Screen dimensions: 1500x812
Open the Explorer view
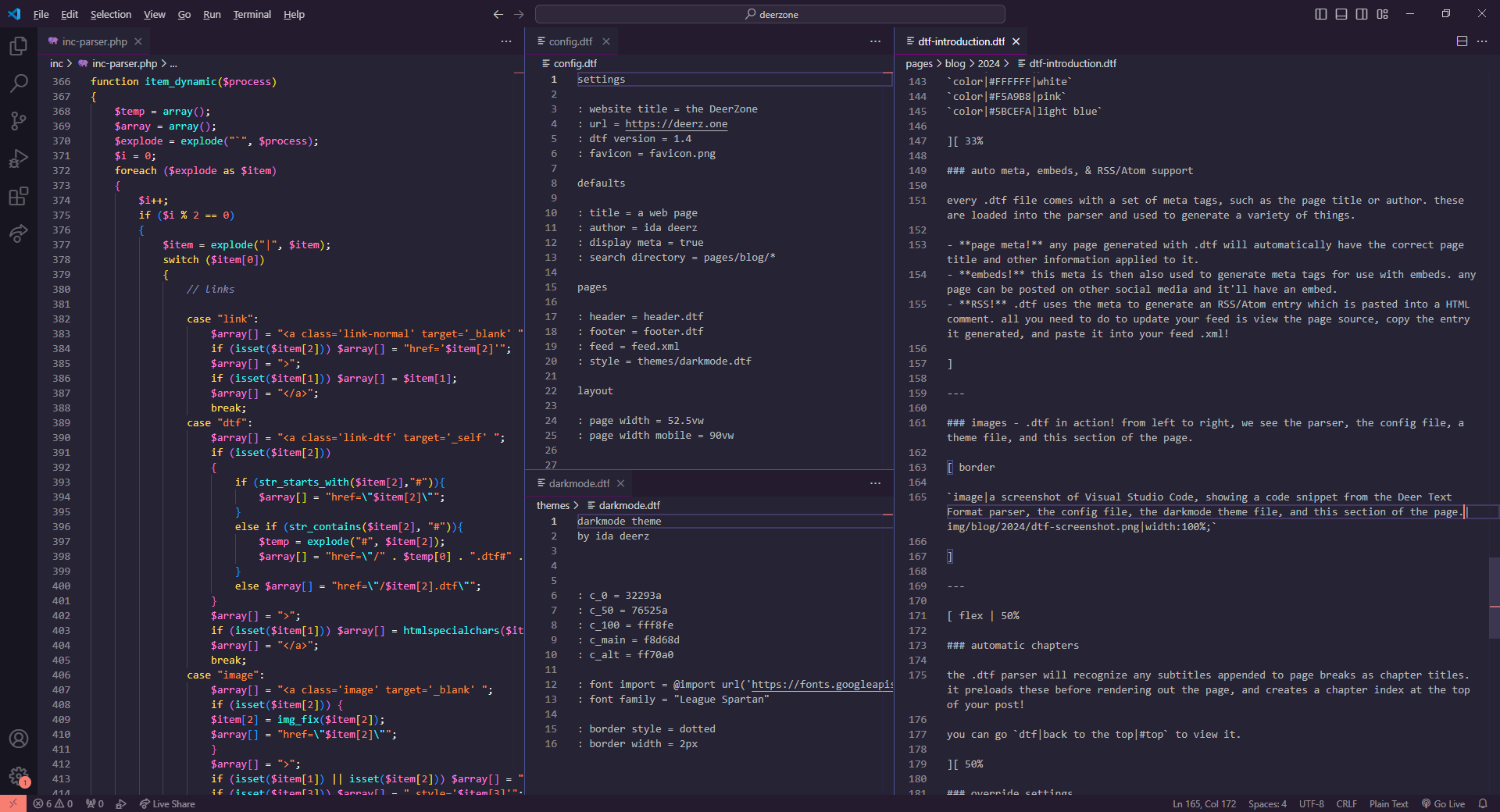point(19,45)
